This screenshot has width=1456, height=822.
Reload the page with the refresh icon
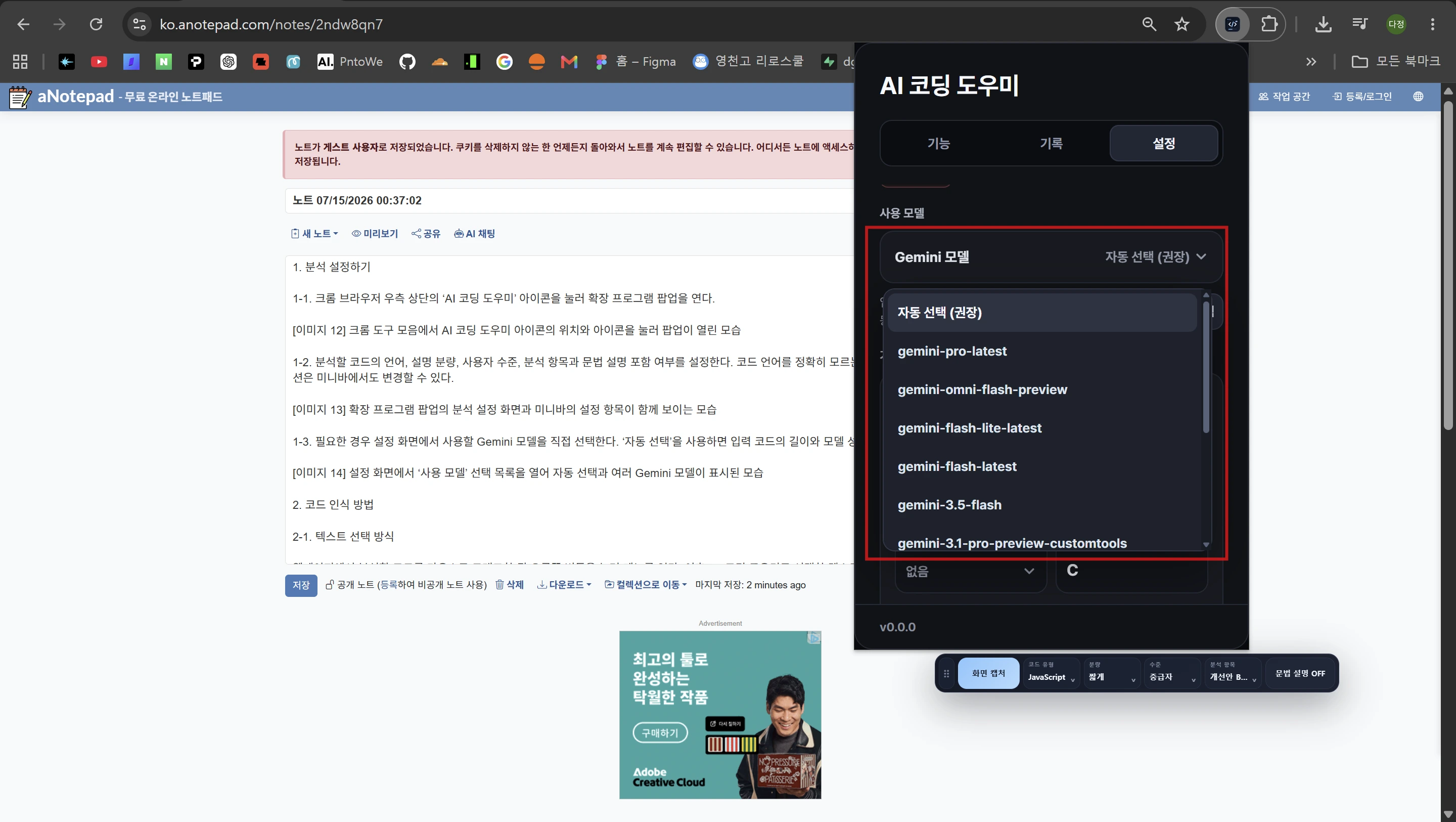tap(97, 24)
